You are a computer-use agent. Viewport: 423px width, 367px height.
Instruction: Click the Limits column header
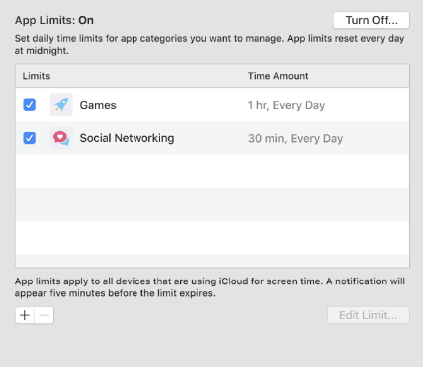pyautogui.click(x=36, y=76)
